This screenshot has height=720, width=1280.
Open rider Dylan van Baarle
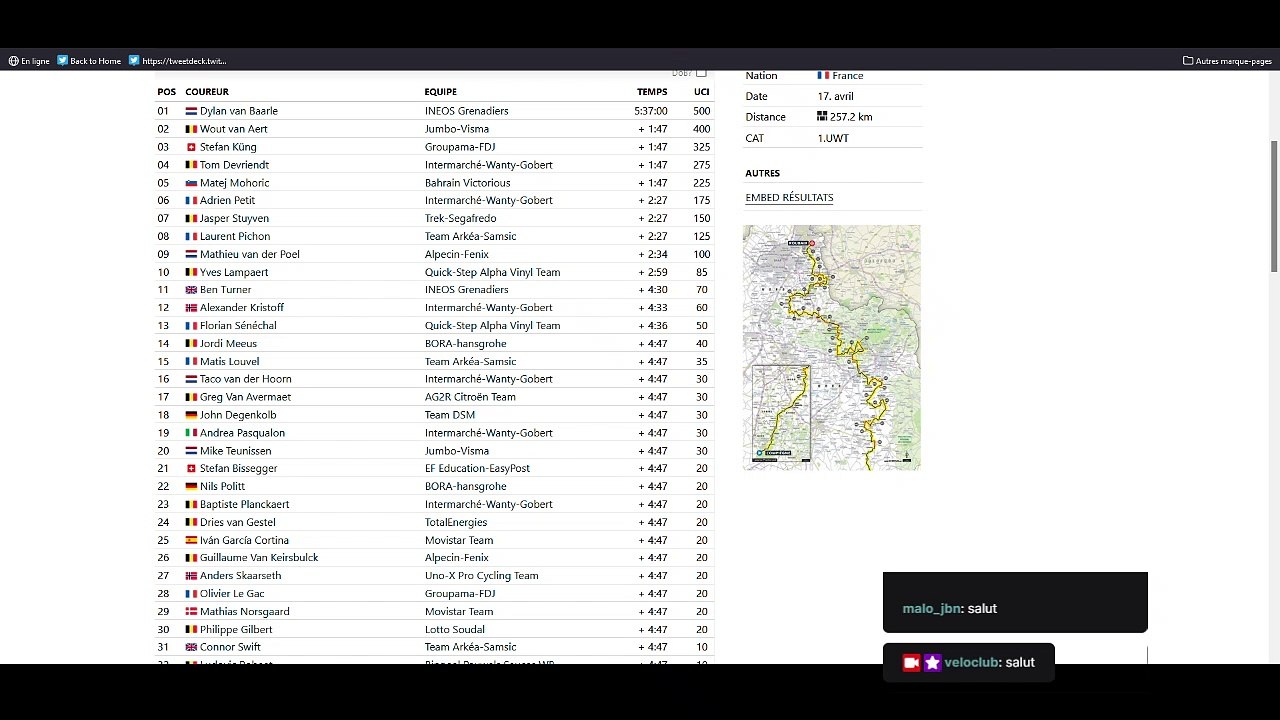[239, 111]
